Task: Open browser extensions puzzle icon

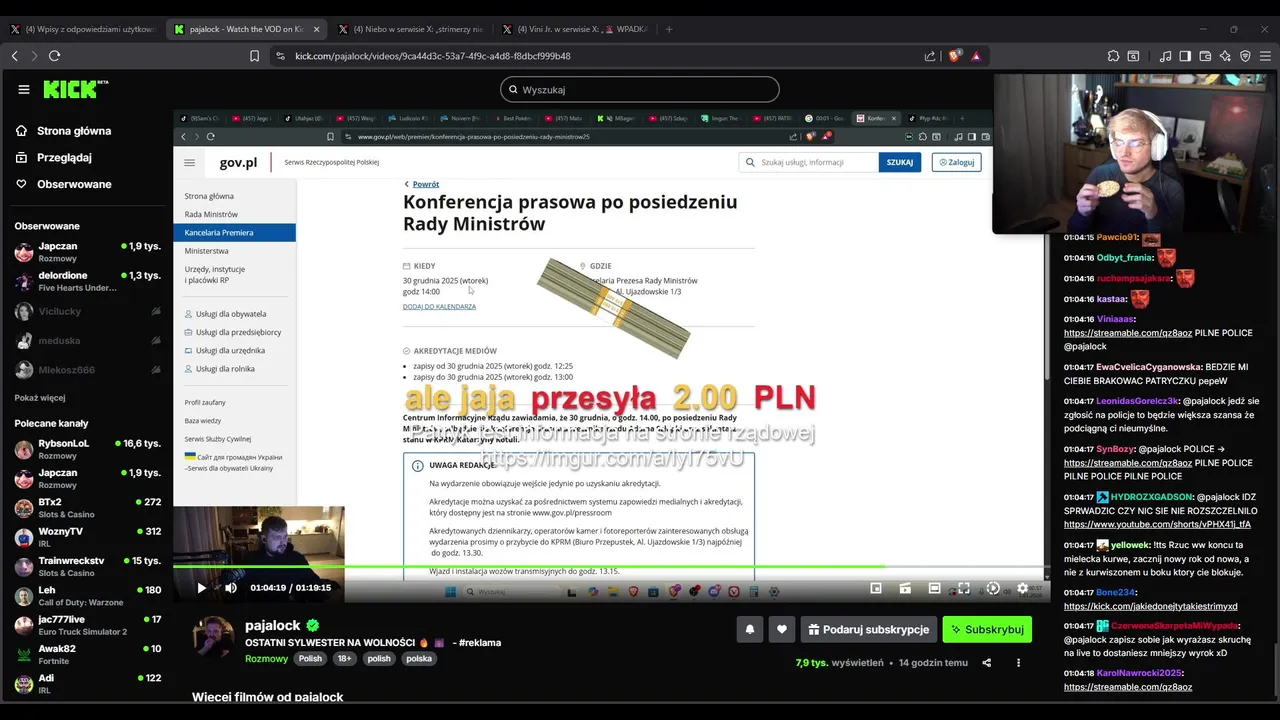Action: [x=1113, y=56]
